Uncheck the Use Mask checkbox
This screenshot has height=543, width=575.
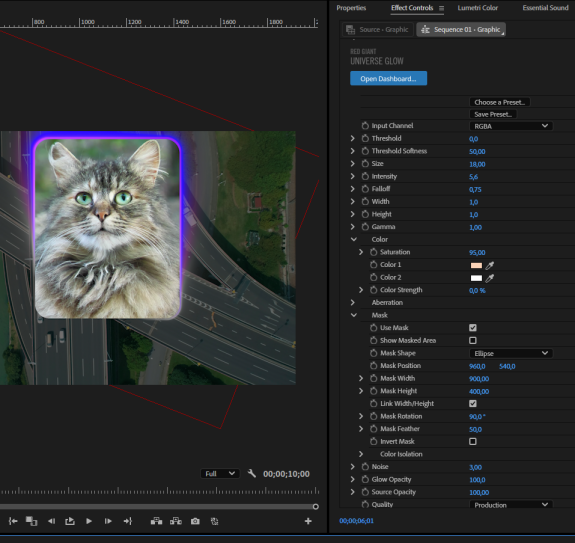(x=473, y=328)
